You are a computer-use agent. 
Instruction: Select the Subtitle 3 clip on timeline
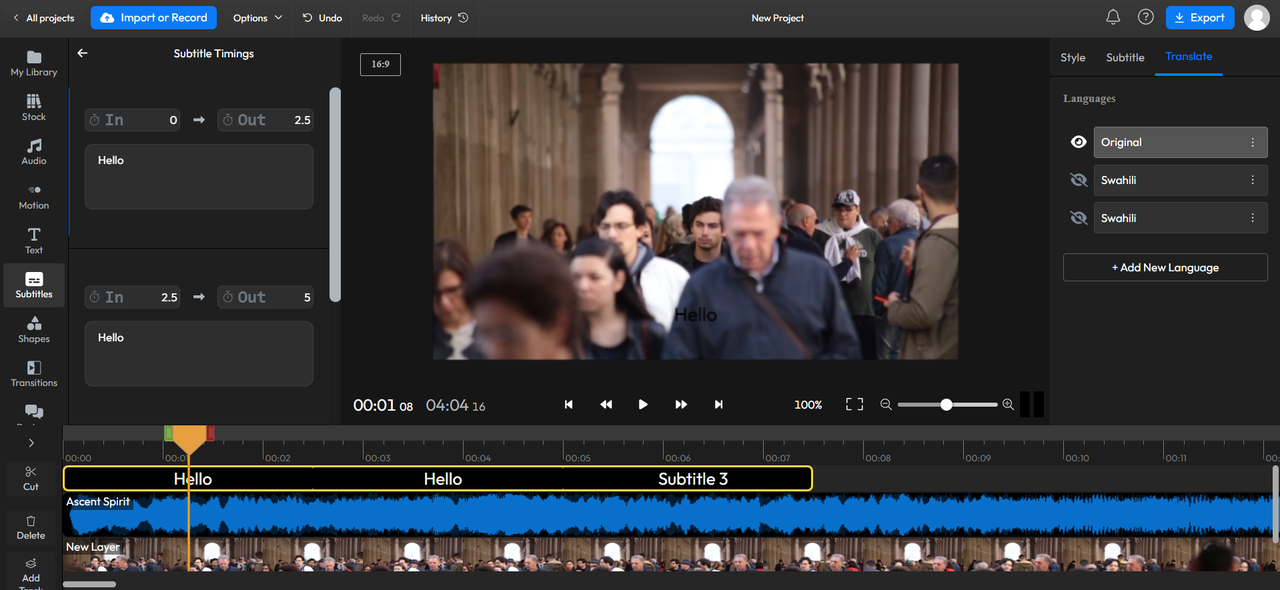click(692, 479)
